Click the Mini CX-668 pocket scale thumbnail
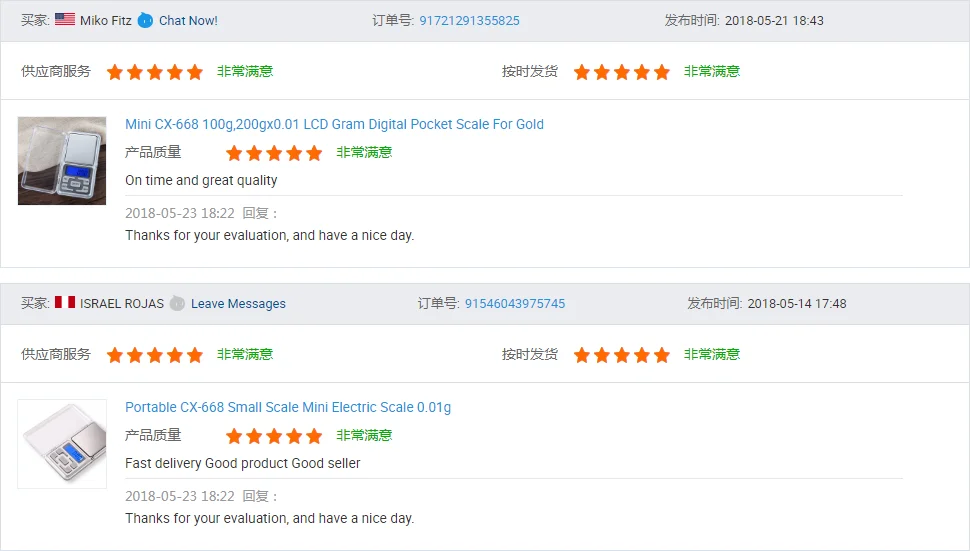The width and height of the screenshot is (970, 551). click(62, 161)
